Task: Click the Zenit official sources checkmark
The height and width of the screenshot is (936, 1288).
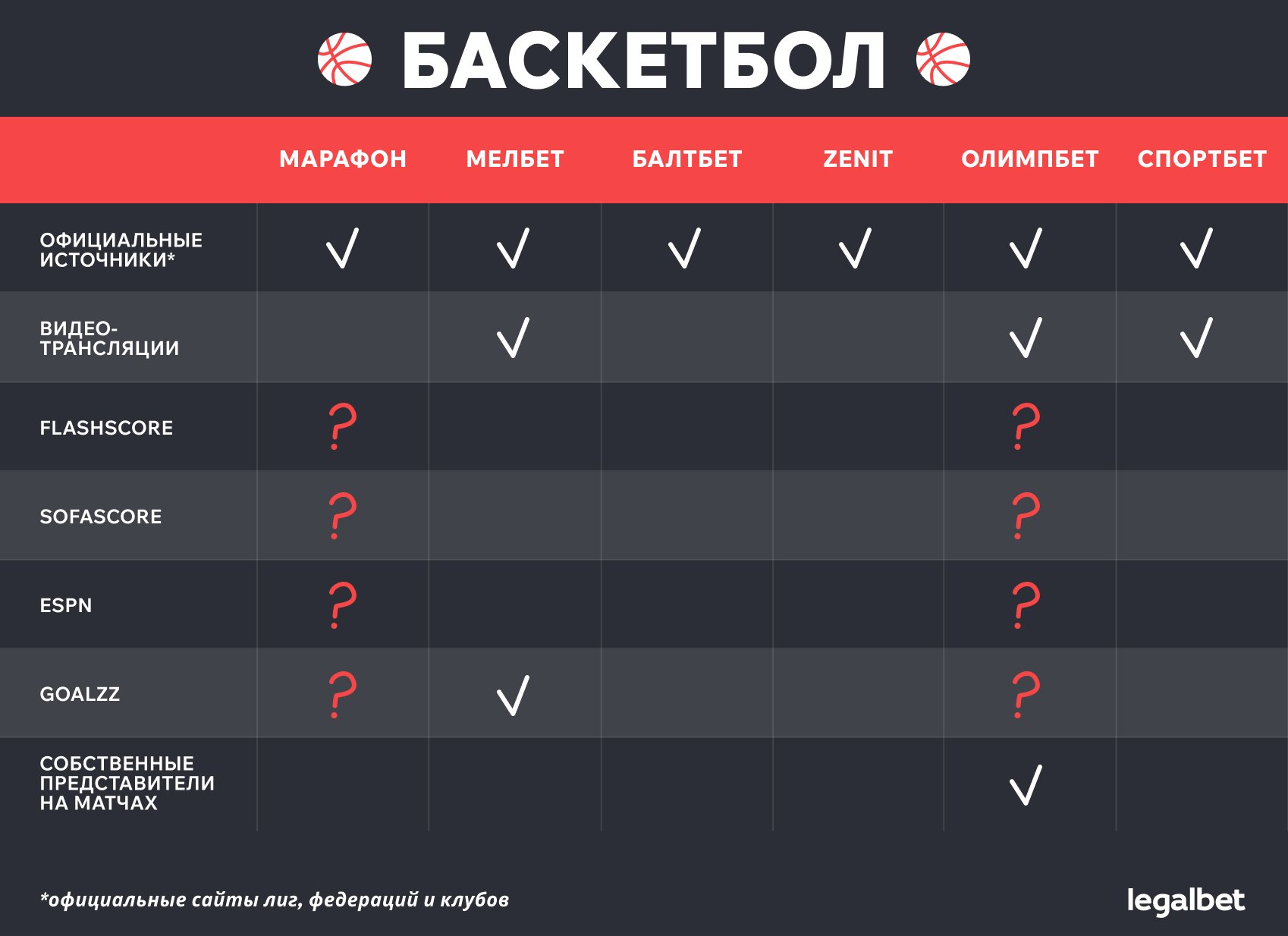Action: [x=856, y=248]
